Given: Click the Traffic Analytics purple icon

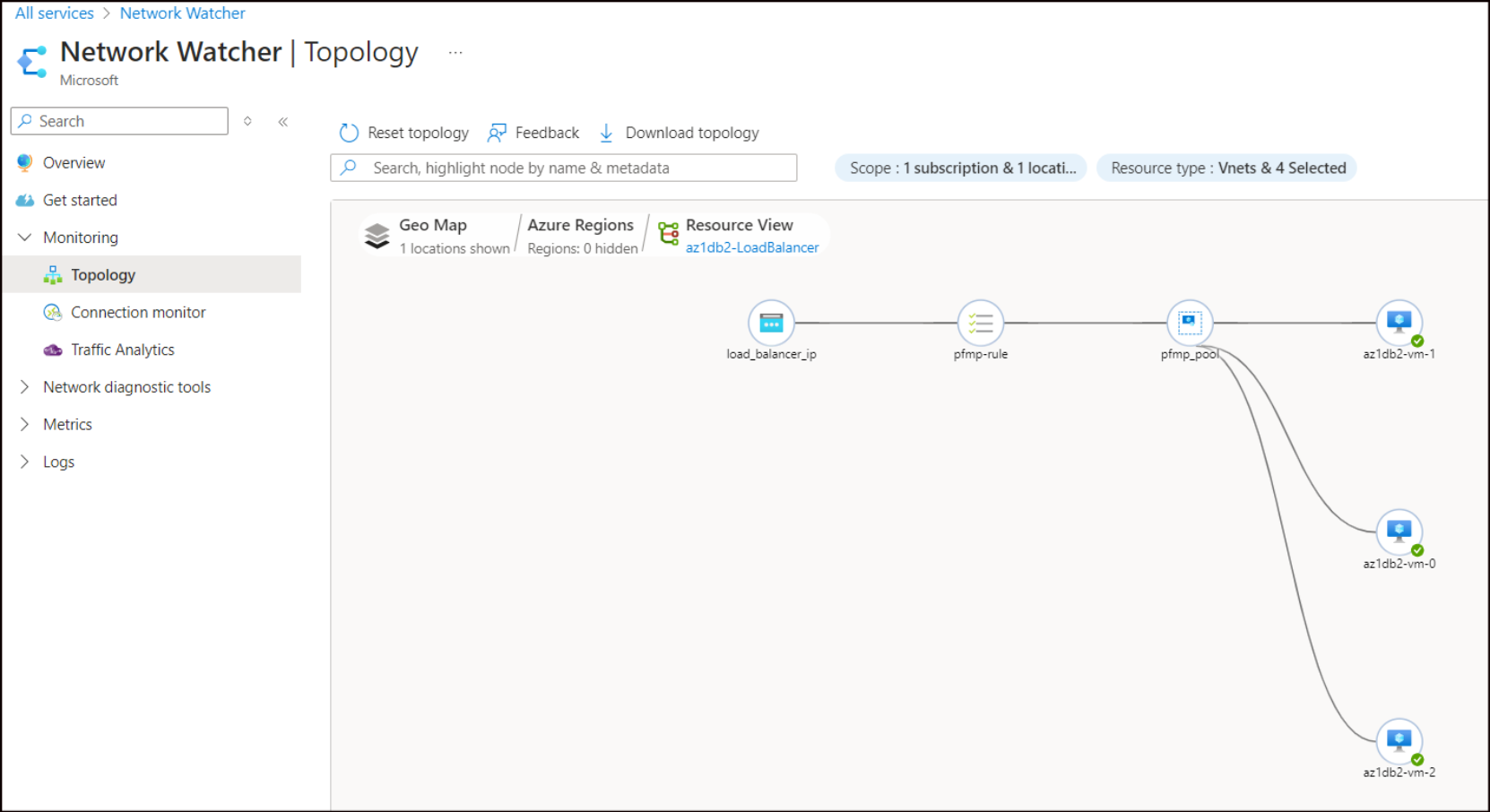Looking at the screenshot, I should (x=53, y=350).
